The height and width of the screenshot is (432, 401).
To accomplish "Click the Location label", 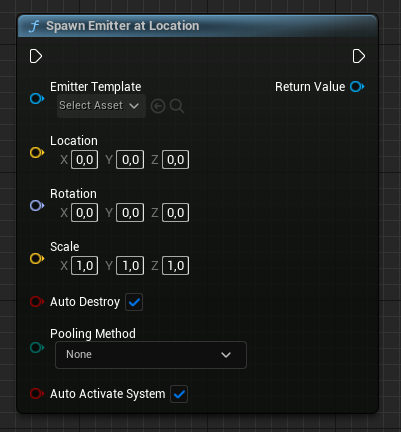I will (x=74, y=141).
